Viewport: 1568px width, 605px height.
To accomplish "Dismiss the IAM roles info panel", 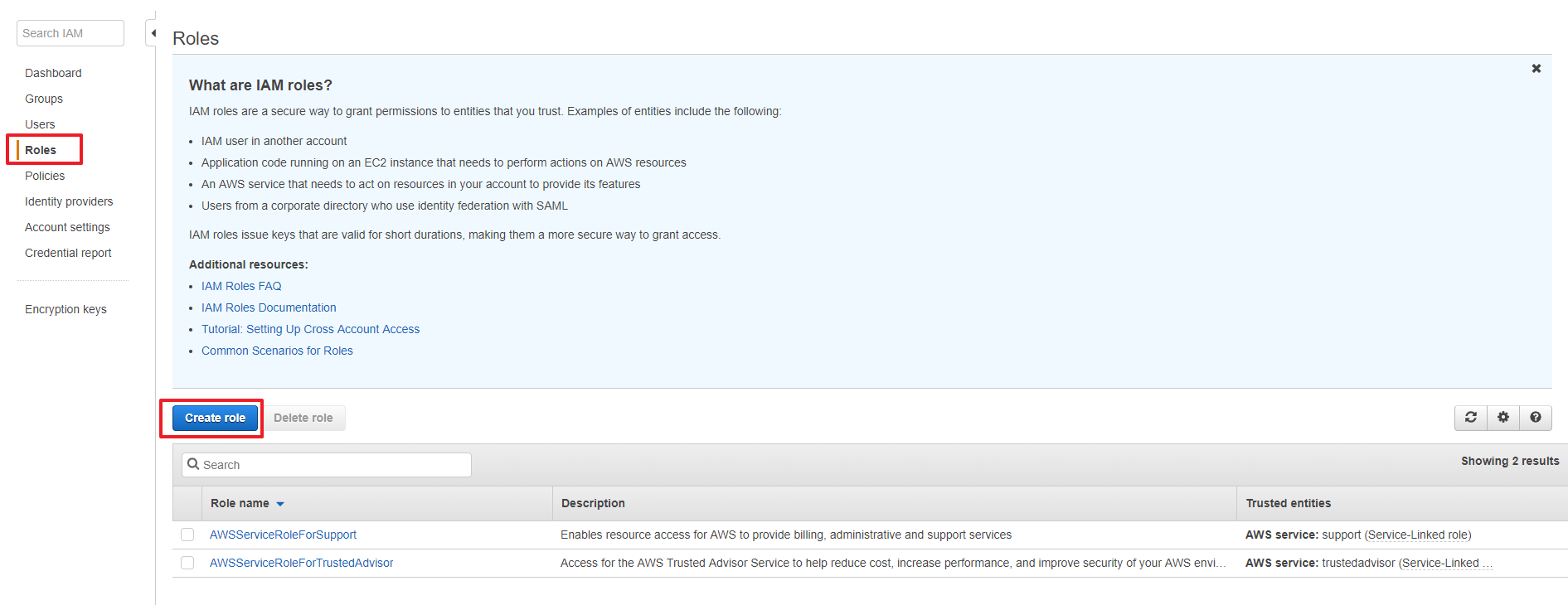I will coord(1536,69).
